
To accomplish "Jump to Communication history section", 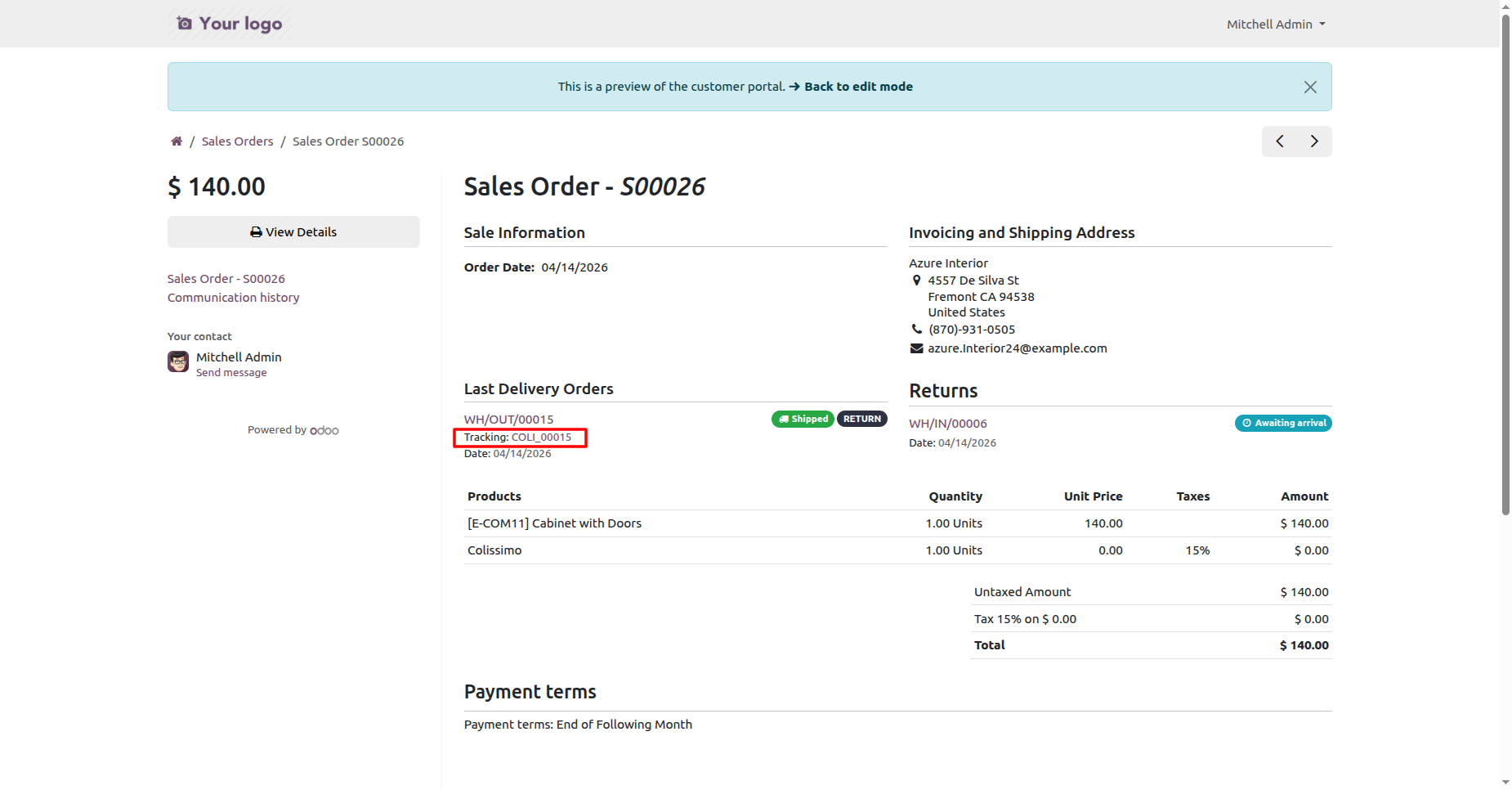I will point(234,298).
